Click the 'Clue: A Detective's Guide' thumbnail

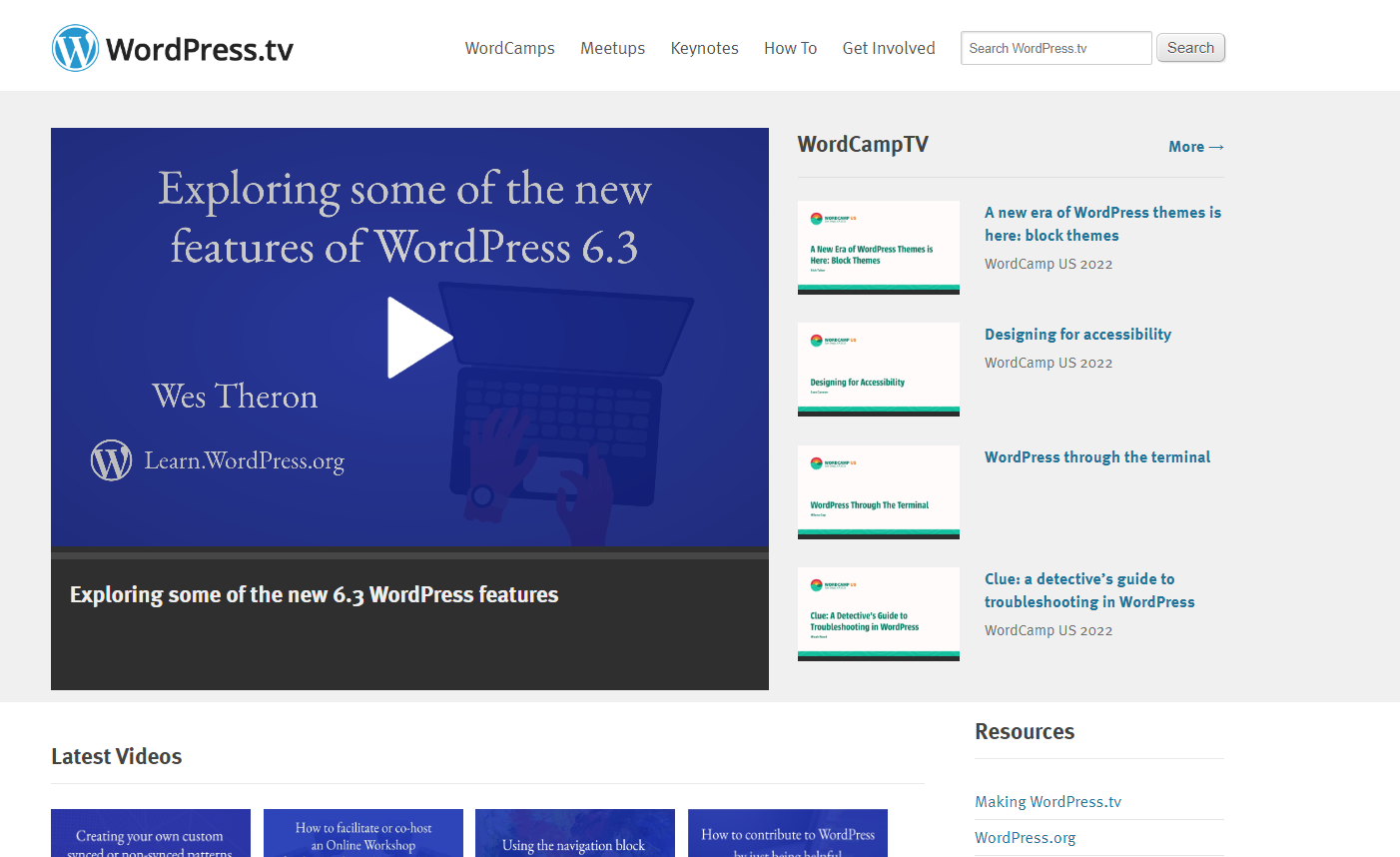(878, 614)
